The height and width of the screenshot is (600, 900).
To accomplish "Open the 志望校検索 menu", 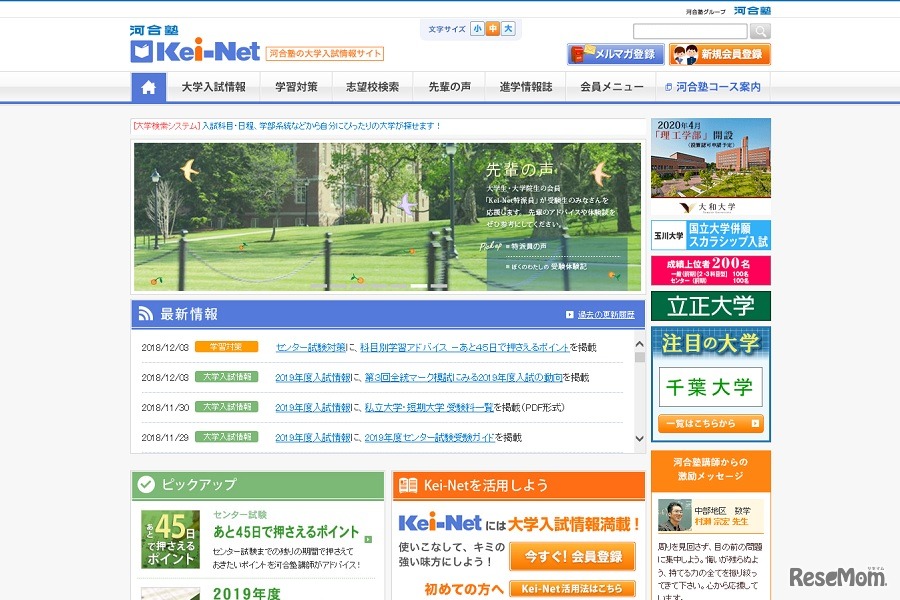I will click(x=372, y=87).
